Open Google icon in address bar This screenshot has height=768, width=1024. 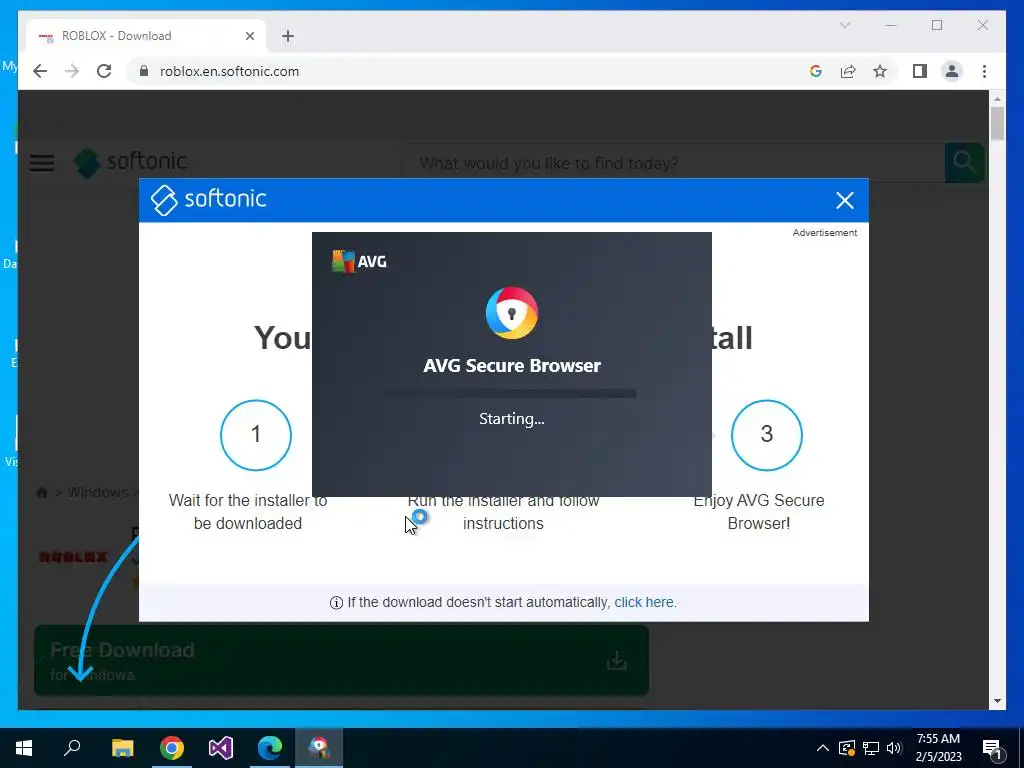[816, 71]
